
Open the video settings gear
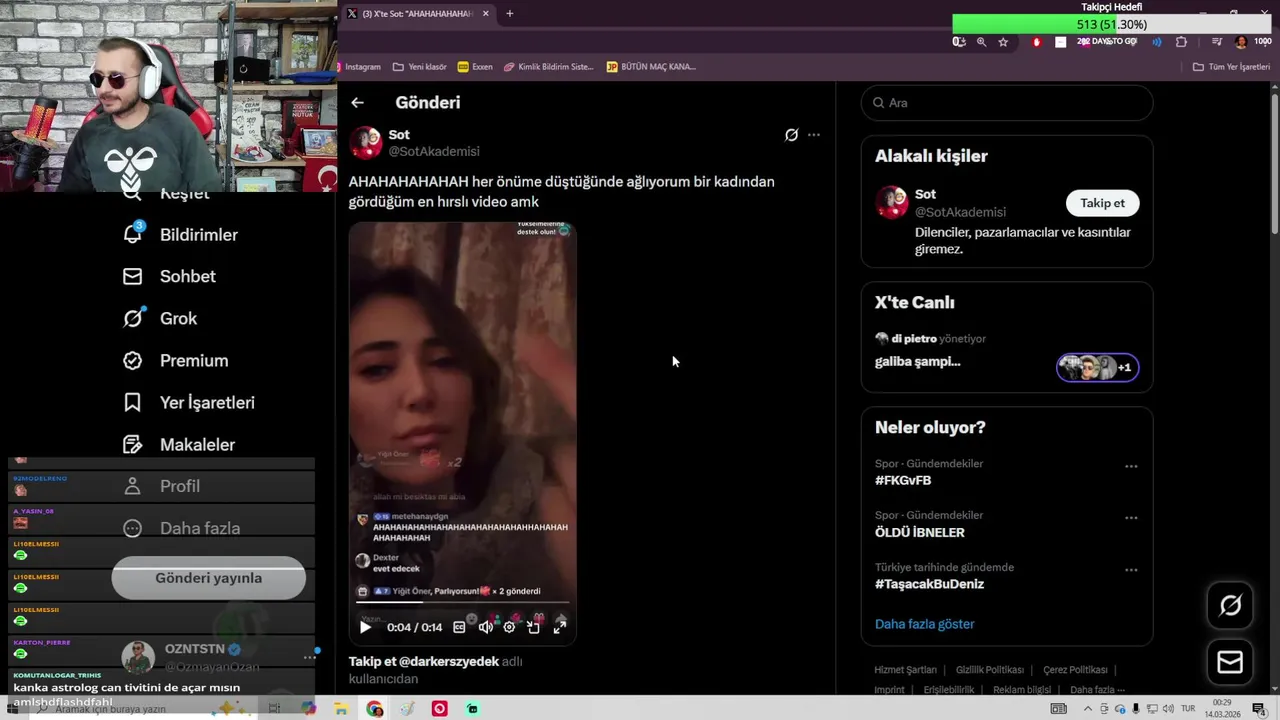[x=509, y=627]
